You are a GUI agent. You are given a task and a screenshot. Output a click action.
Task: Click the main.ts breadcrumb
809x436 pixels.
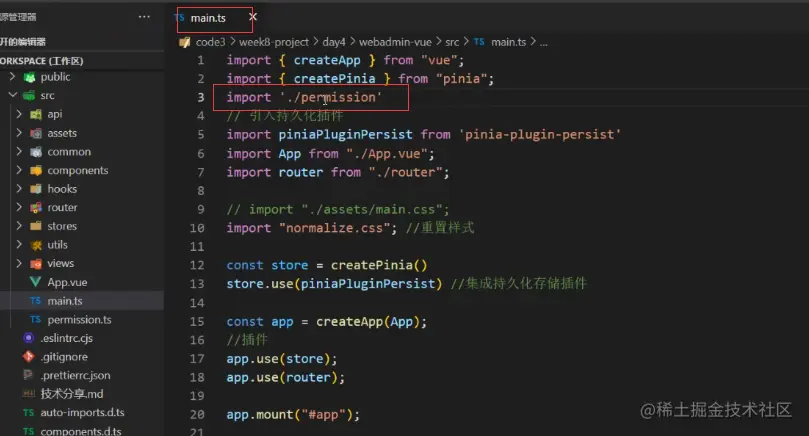[x=508, y=42]
